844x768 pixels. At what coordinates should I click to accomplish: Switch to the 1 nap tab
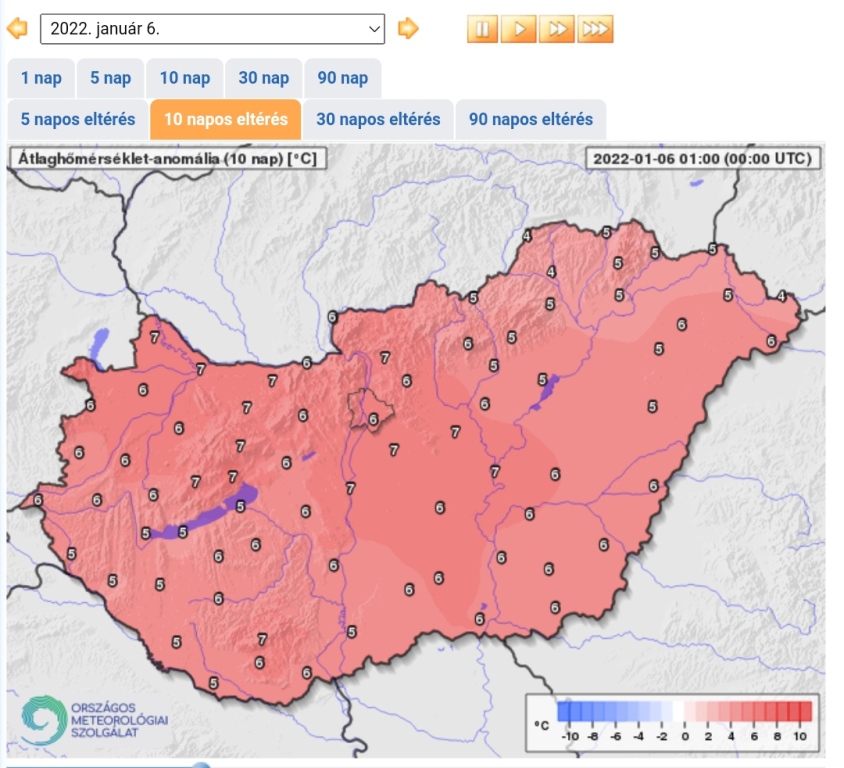click(x=41, y=78)
